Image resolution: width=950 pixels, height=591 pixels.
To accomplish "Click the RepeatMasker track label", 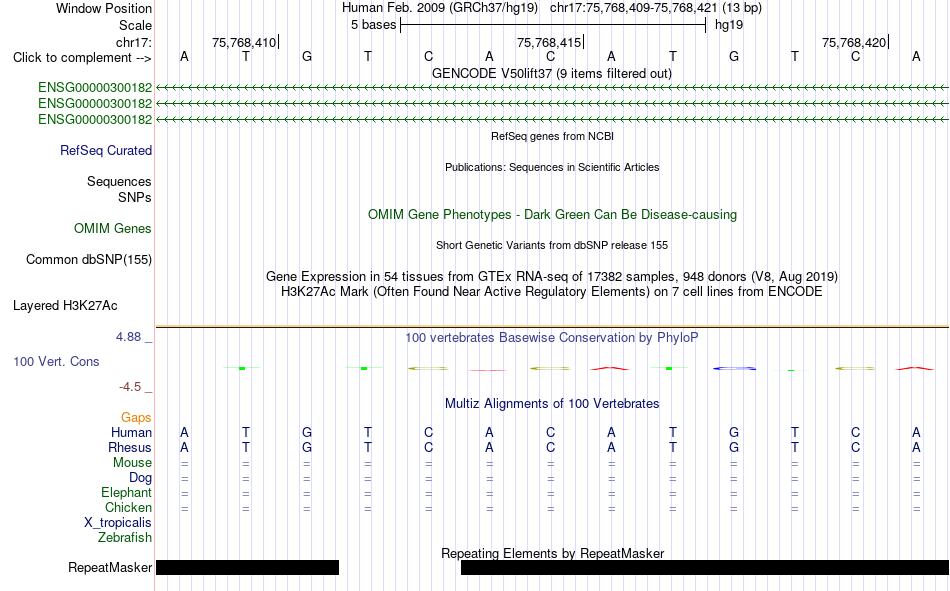I will point(110,567).
